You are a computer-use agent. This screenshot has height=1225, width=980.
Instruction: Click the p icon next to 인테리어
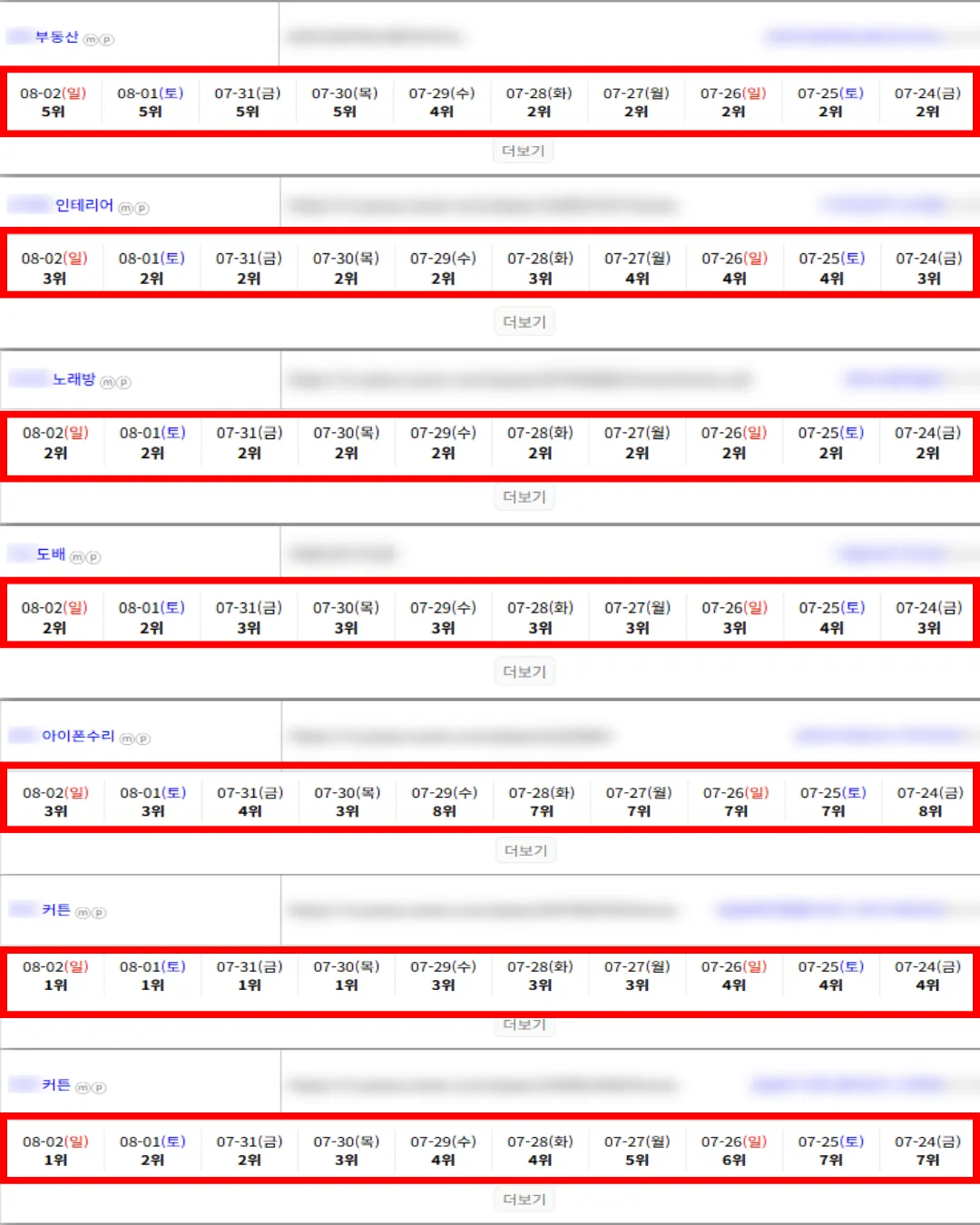[142, 209]
